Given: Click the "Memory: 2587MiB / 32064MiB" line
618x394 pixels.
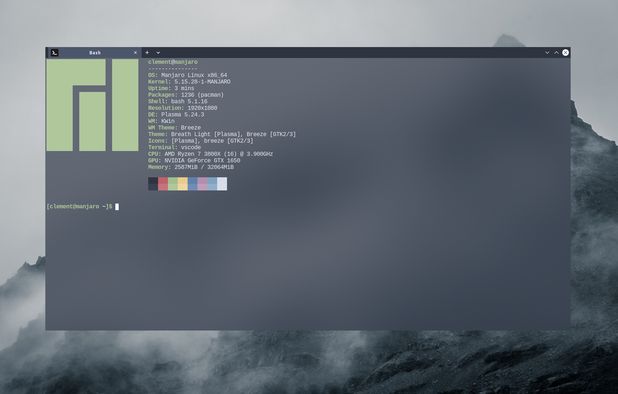Looking at the screenshot, I should (x=191, y=167).
